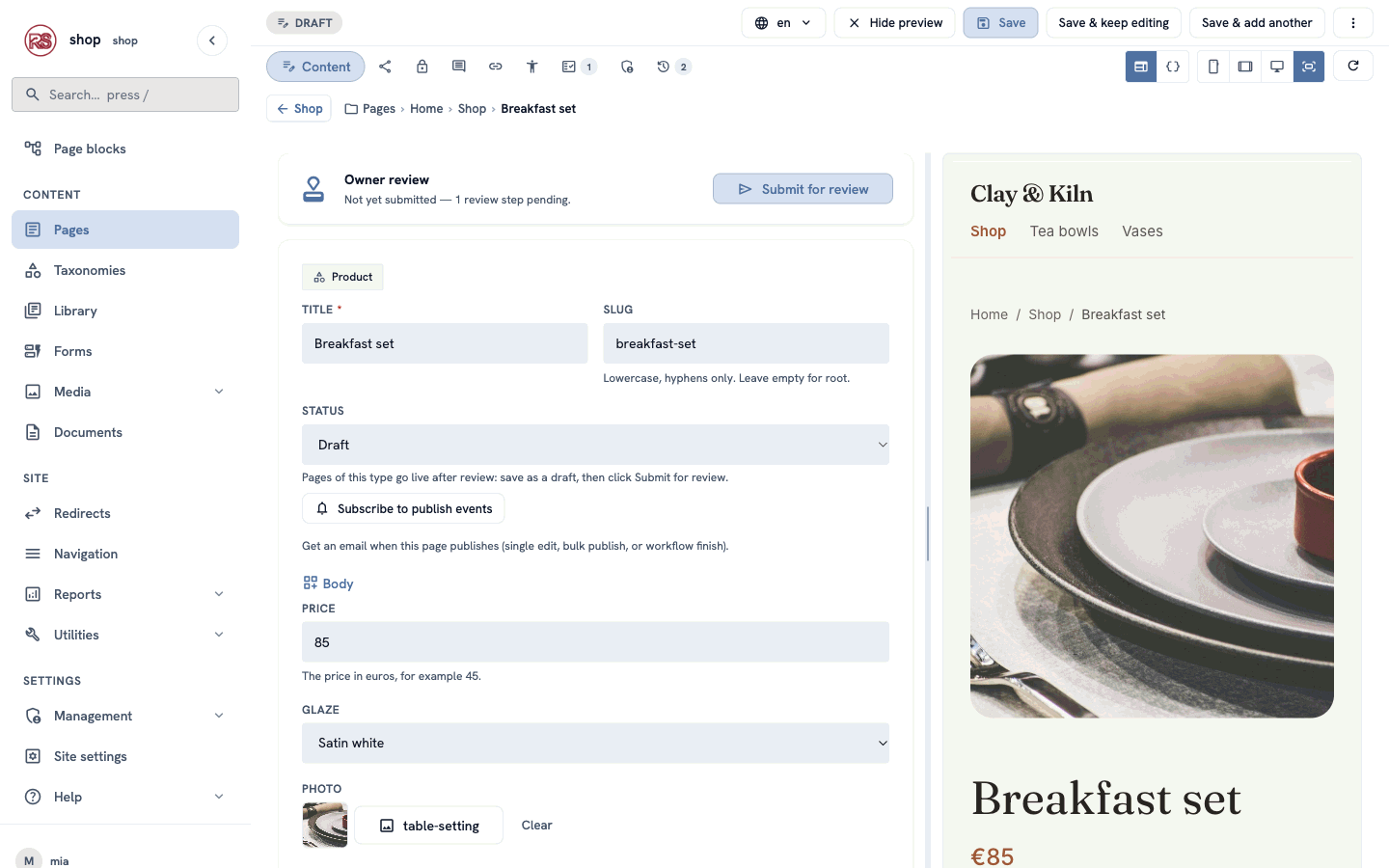Open Taxonomies in sidebar
Screen dimensions: 1389x868
click(x=125, y=270)
